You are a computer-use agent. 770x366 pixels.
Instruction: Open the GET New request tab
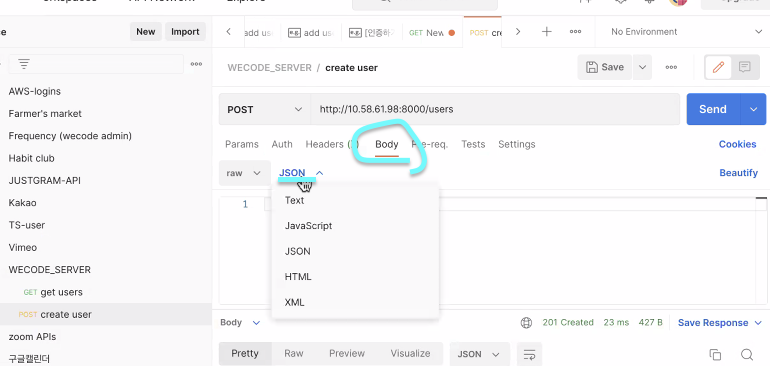click(432, 32)
